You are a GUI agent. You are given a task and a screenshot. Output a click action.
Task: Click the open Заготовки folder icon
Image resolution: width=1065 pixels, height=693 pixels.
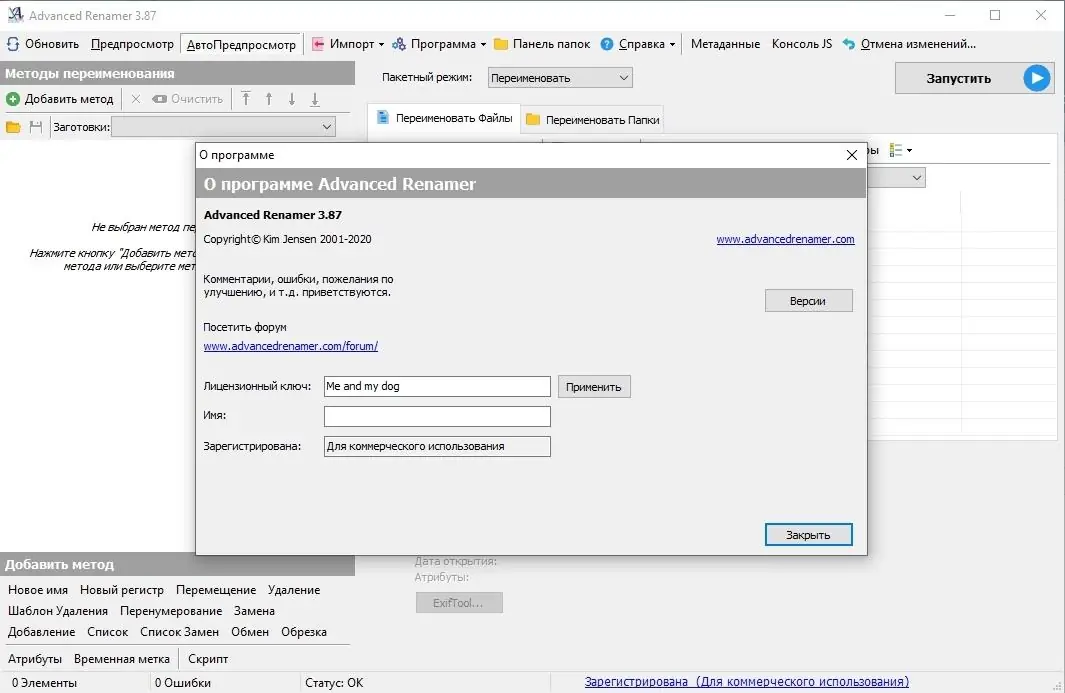pyautogui.click(x=14, y=126)
